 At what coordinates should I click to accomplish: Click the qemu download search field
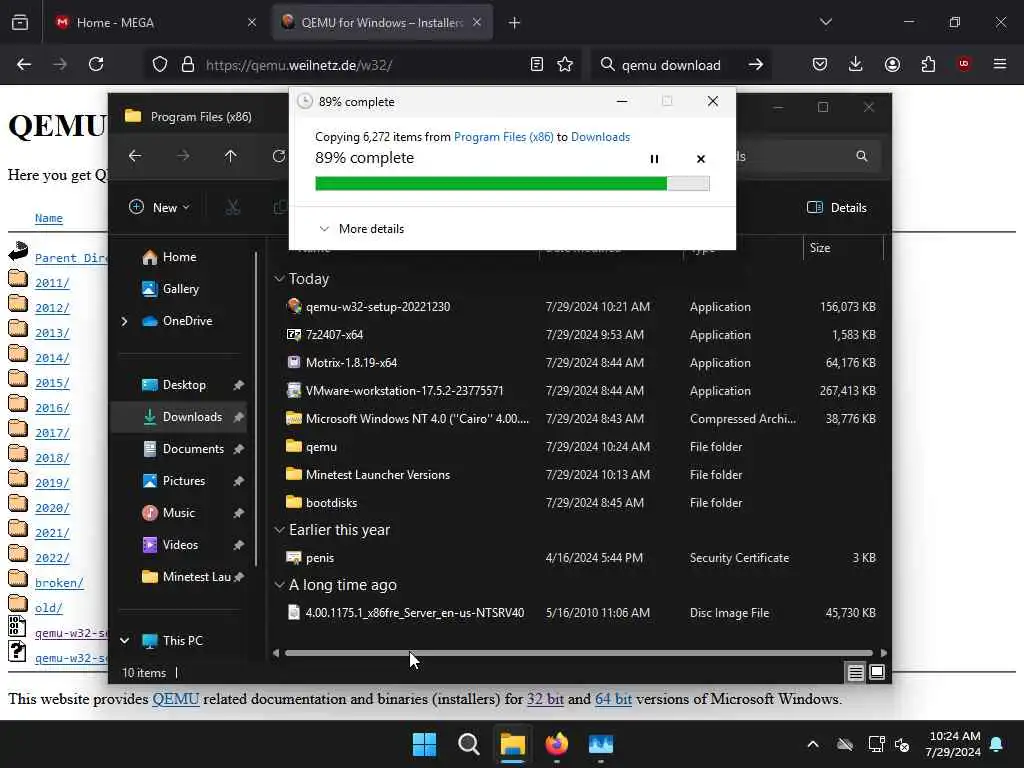(x=671, y=65)
